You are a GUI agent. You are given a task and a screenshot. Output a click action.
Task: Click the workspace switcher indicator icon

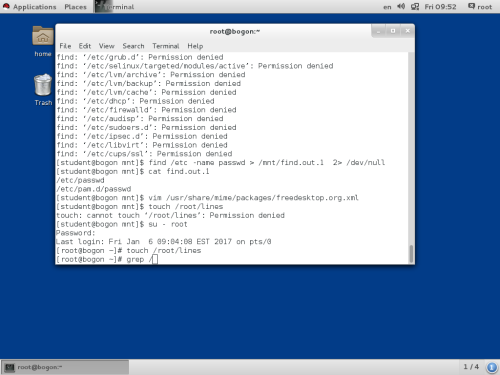point(492,367)
